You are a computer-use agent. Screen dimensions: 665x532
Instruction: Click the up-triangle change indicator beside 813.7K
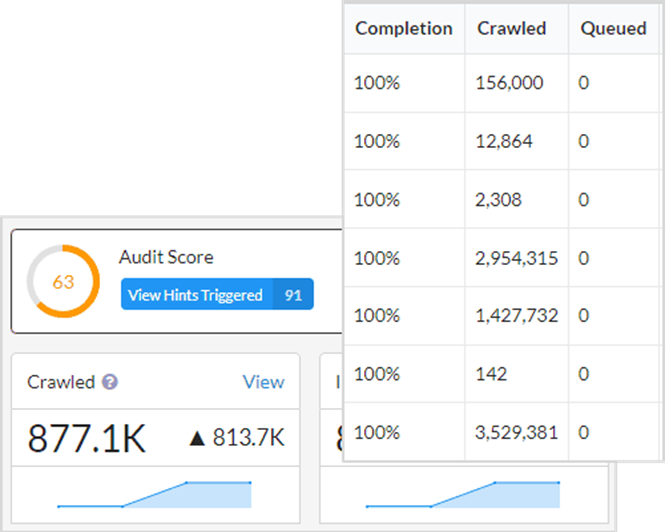point(198,438)
